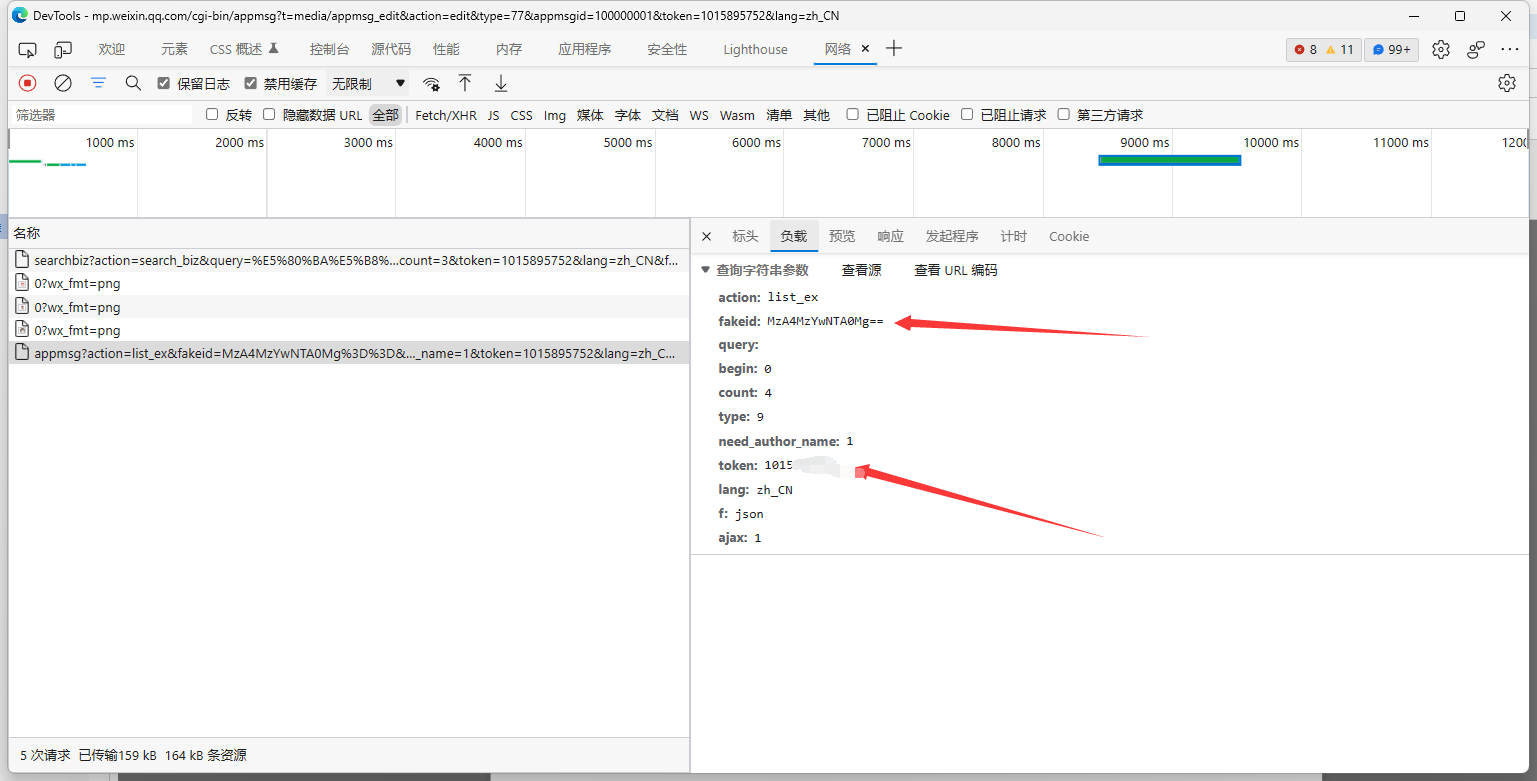
Task: Open Cookie tab in details pane
Action: (x=1069, y=237)
